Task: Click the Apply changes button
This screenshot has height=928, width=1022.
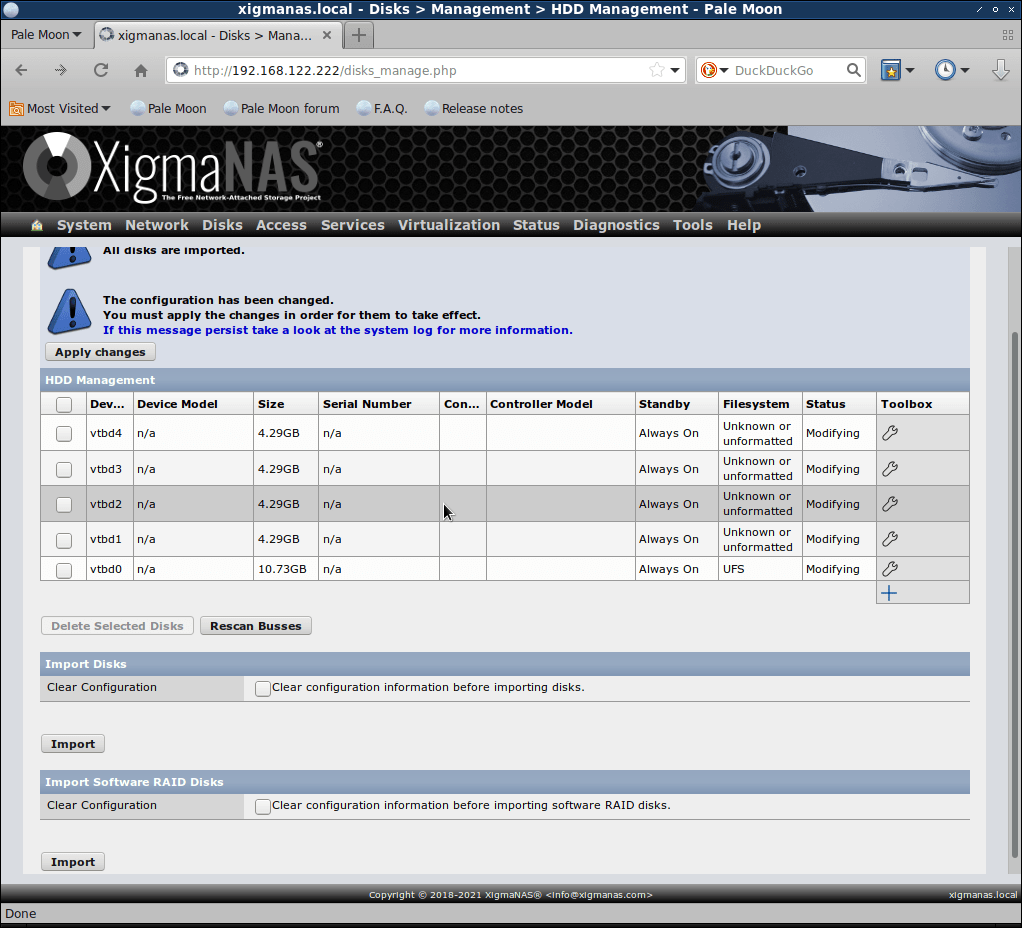Action: click(x=100, y=352)
